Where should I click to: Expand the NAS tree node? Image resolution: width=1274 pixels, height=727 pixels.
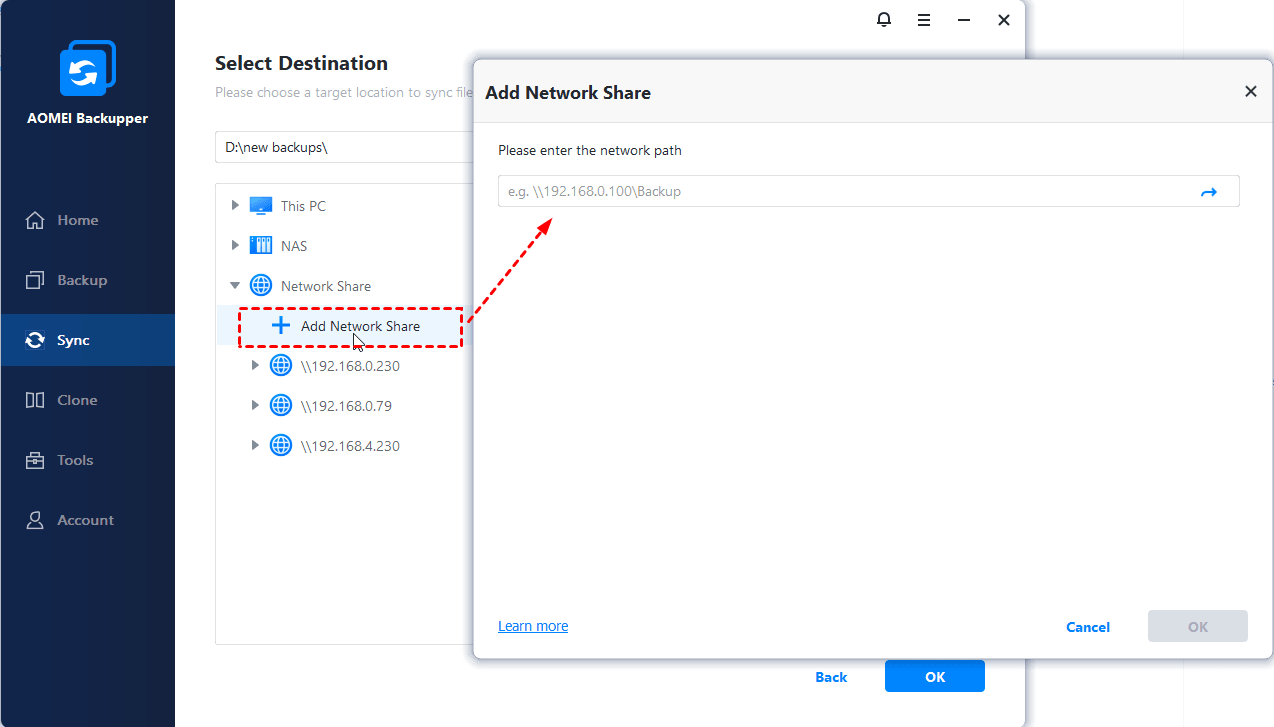point(235,245)
